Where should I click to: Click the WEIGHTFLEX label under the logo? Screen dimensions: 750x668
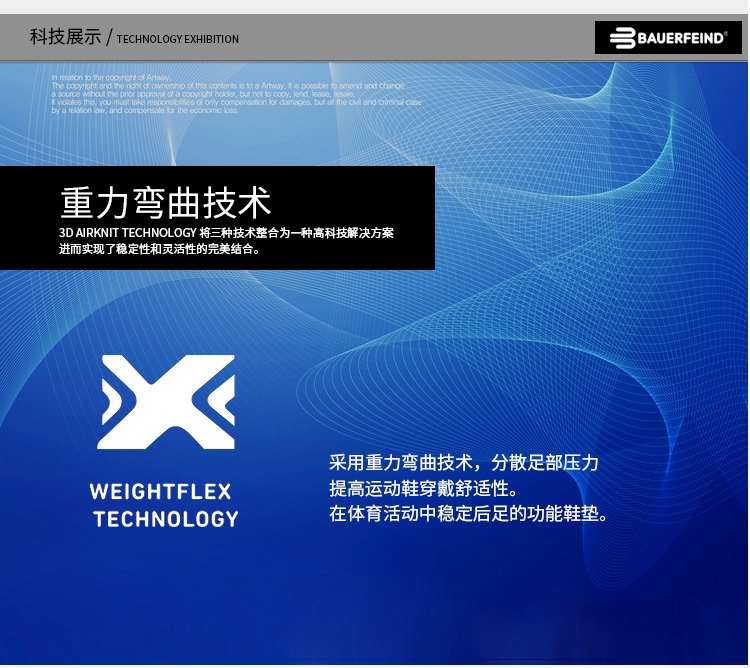coord(160,491)
